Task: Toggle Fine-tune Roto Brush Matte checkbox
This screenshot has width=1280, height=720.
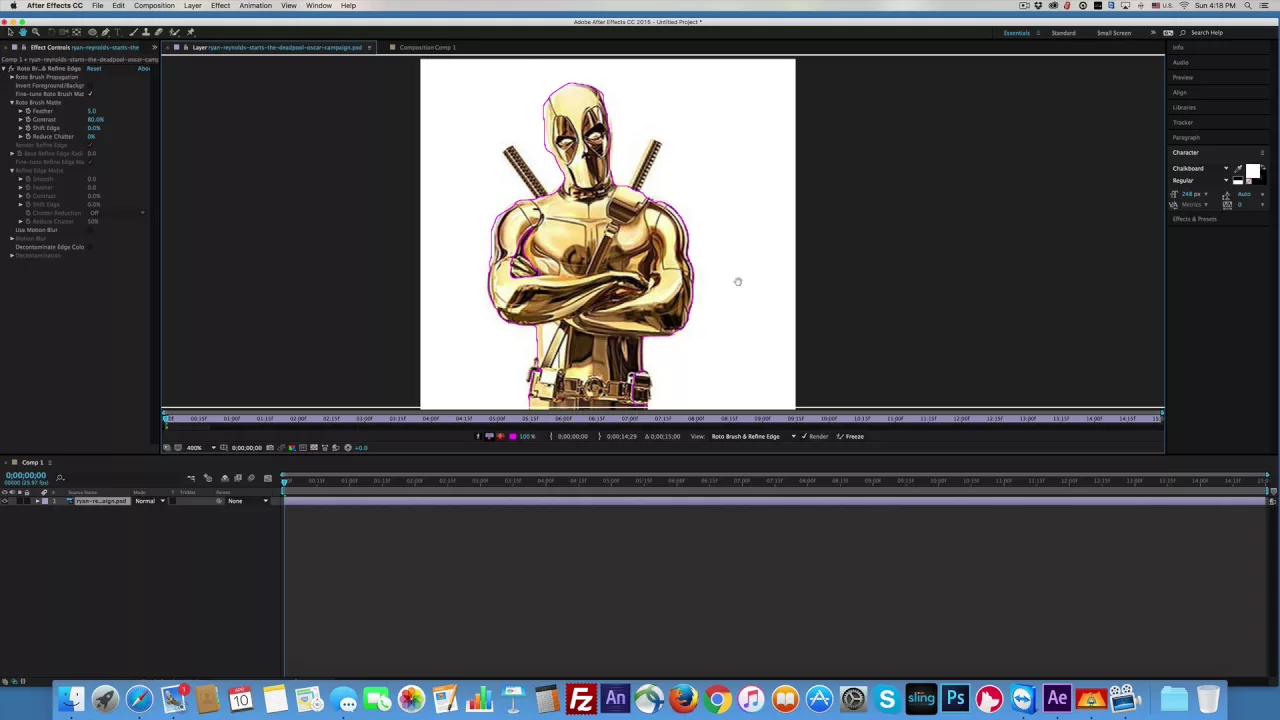Action: coord(90,94)
